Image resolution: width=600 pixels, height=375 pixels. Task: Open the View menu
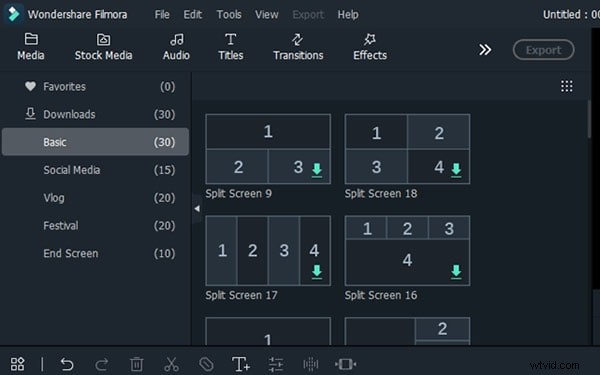267,15
